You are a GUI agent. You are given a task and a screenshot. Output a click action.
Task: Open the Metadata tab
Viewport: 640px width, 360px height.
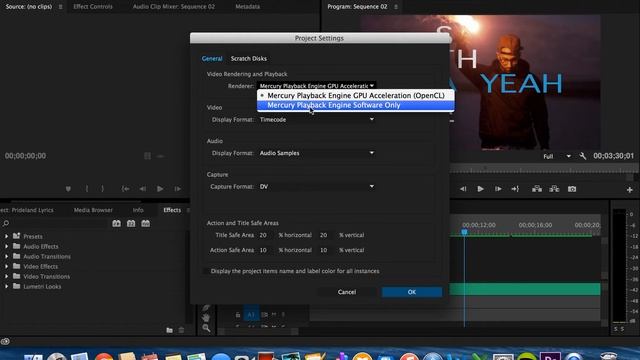coord(247,7)
